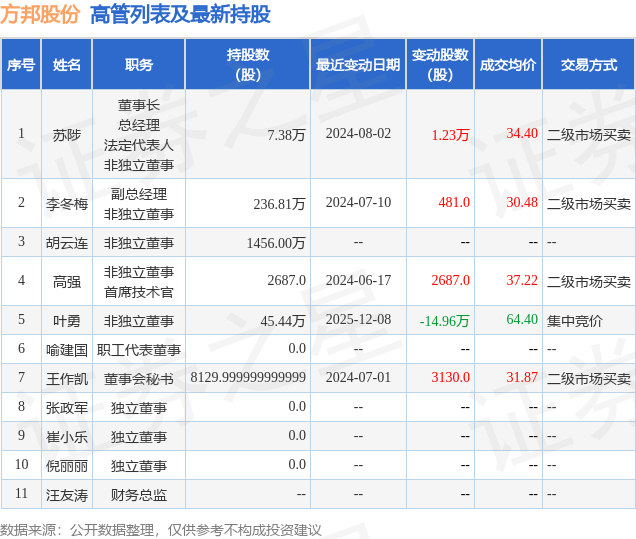
Task: Click the name 张政军
Action: [x=67, y=408]
